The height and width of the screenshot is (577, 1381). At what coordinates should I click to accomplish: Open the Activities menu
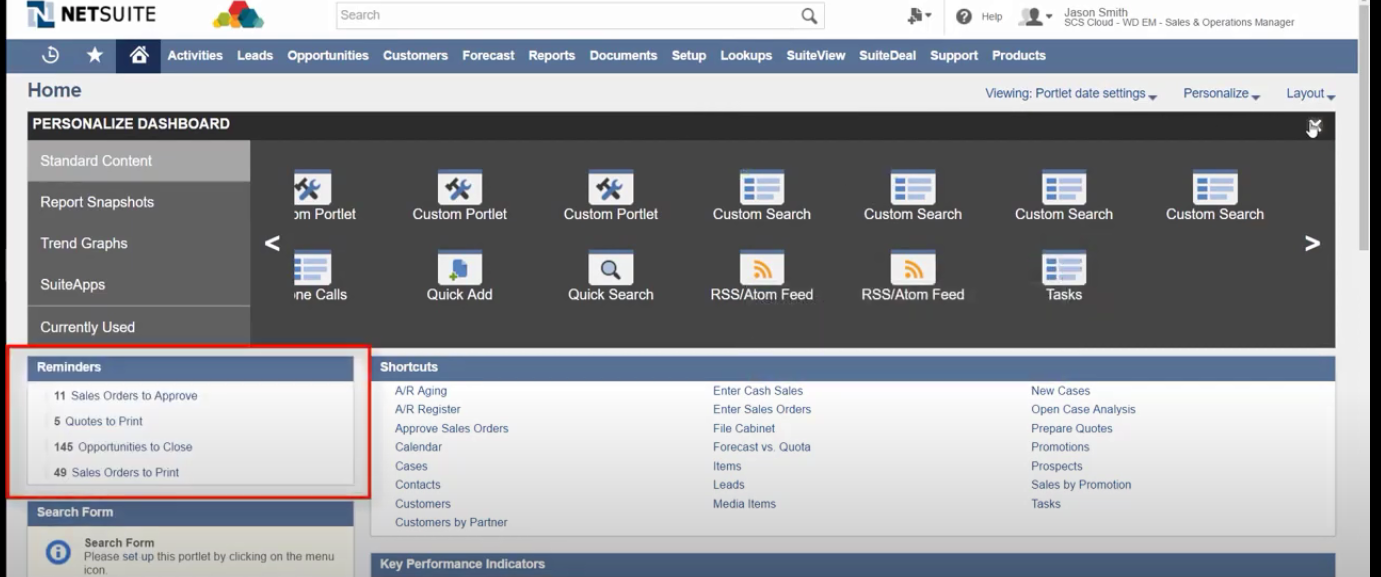click(x=195, y=56)
